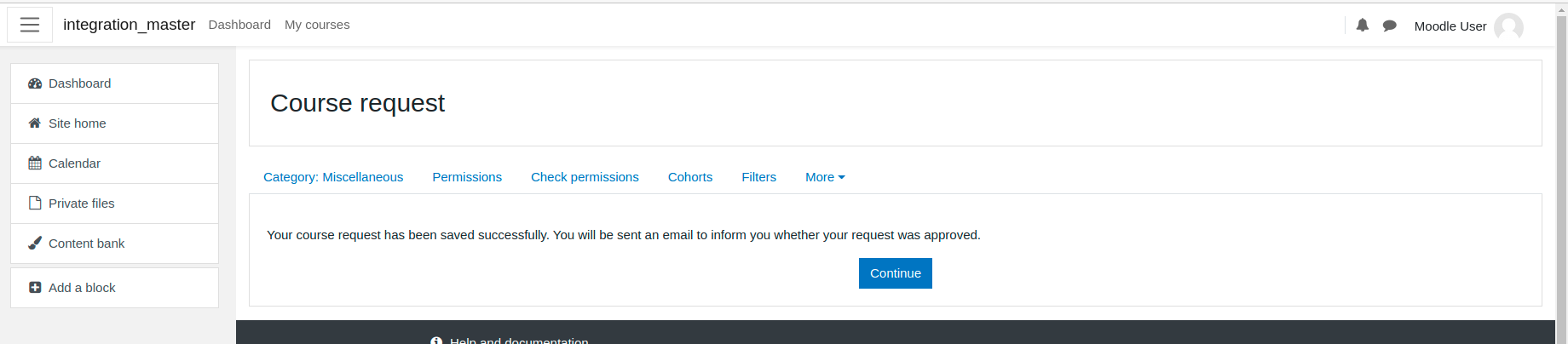The height and width of the screenshot is (344, 1568).
Task: Toggle the hamburger side panel button
Action: pos(30,25)
